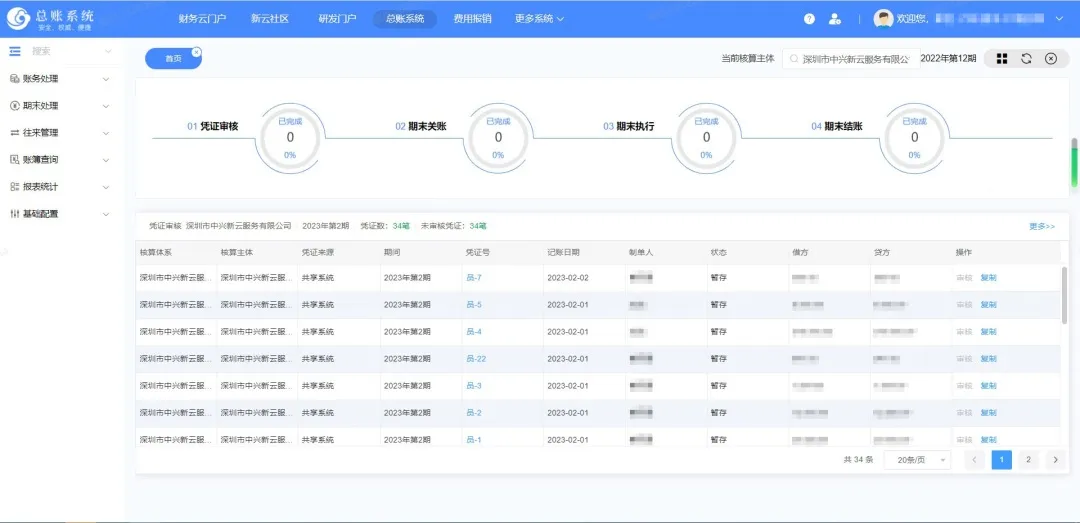
Task: Click the 03 期末执行 progress circle
Action: (707, 138)
